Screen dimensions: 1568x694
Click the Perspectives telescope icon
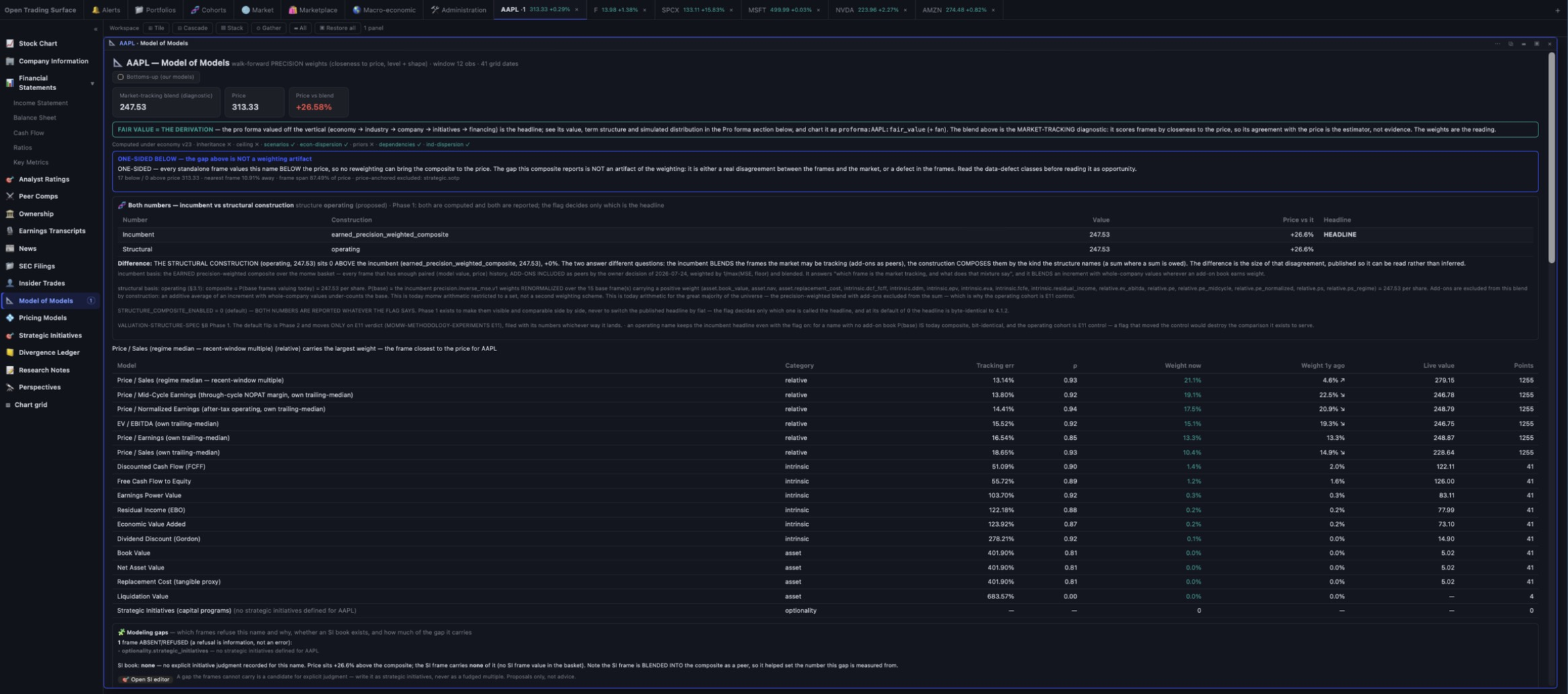10,387
